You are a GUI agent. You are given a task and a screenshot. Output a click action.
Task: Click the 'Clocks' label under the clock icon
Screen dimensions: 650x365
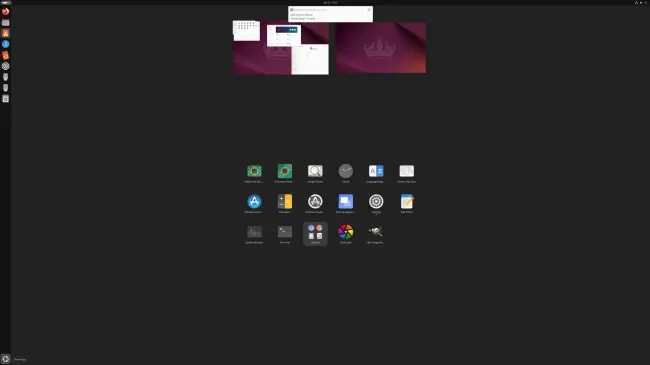(346, 182)
